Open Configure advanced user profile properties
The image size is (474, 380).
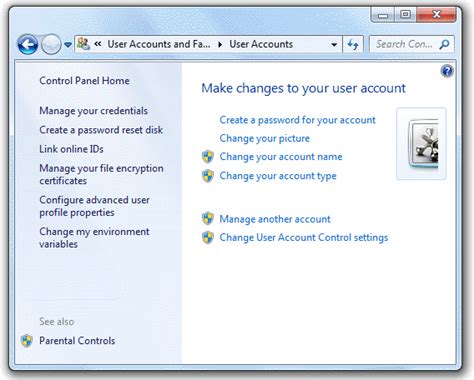click(x=94, y=206)
